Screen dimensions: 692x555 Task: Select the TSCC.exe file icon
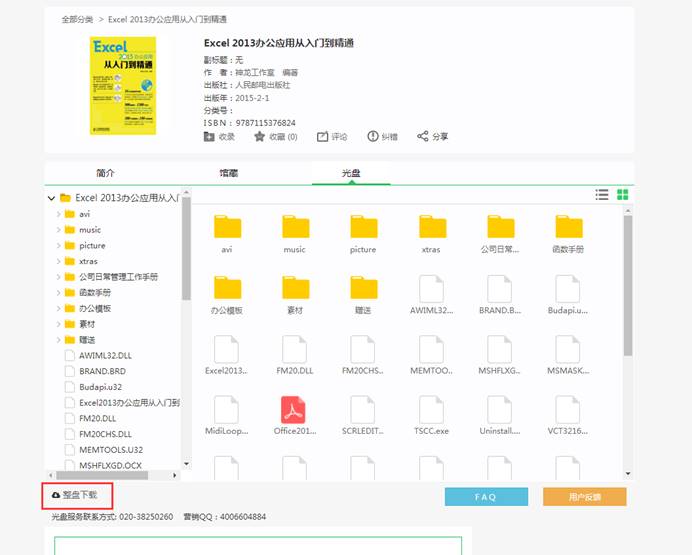431,409
